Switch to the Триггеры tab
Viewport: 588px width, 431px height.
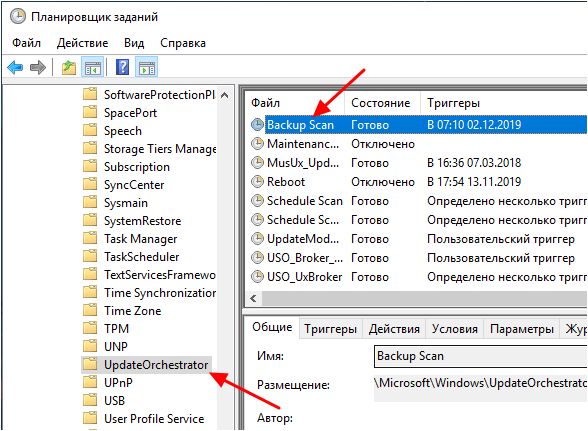[x=330, y=329]
